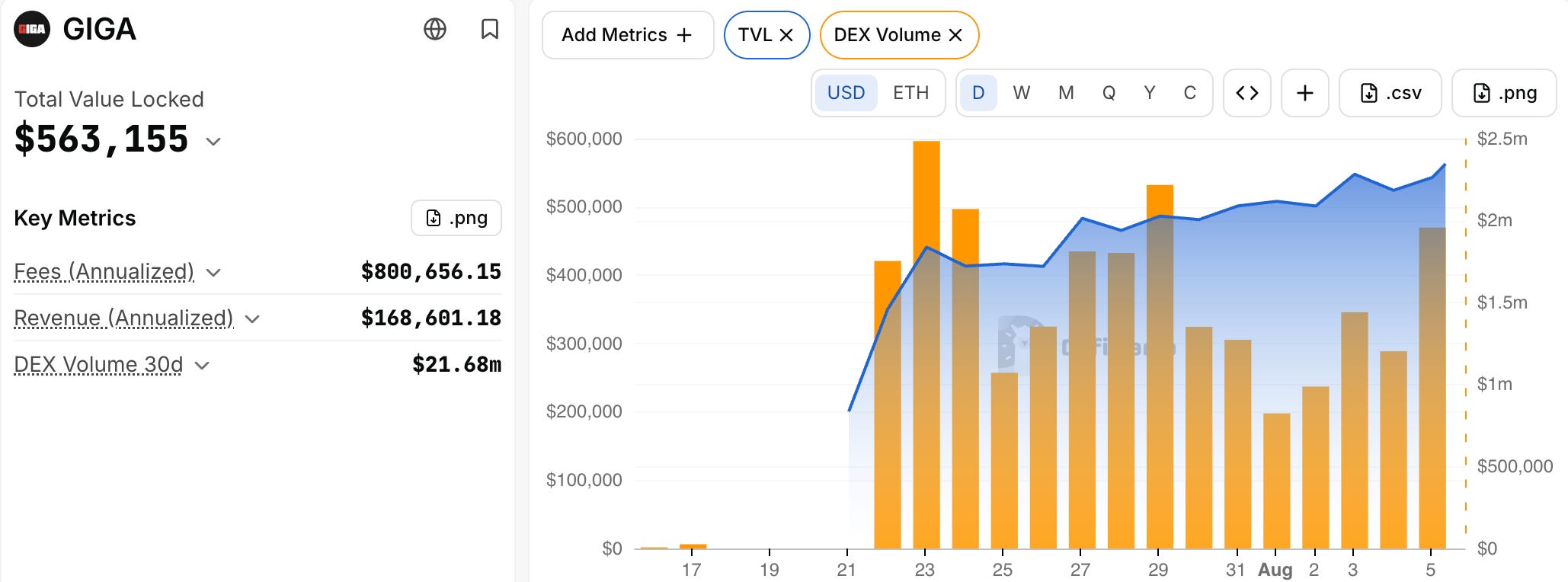Download the chart as .csv

pyautogui.click(x=1390, y=93)
